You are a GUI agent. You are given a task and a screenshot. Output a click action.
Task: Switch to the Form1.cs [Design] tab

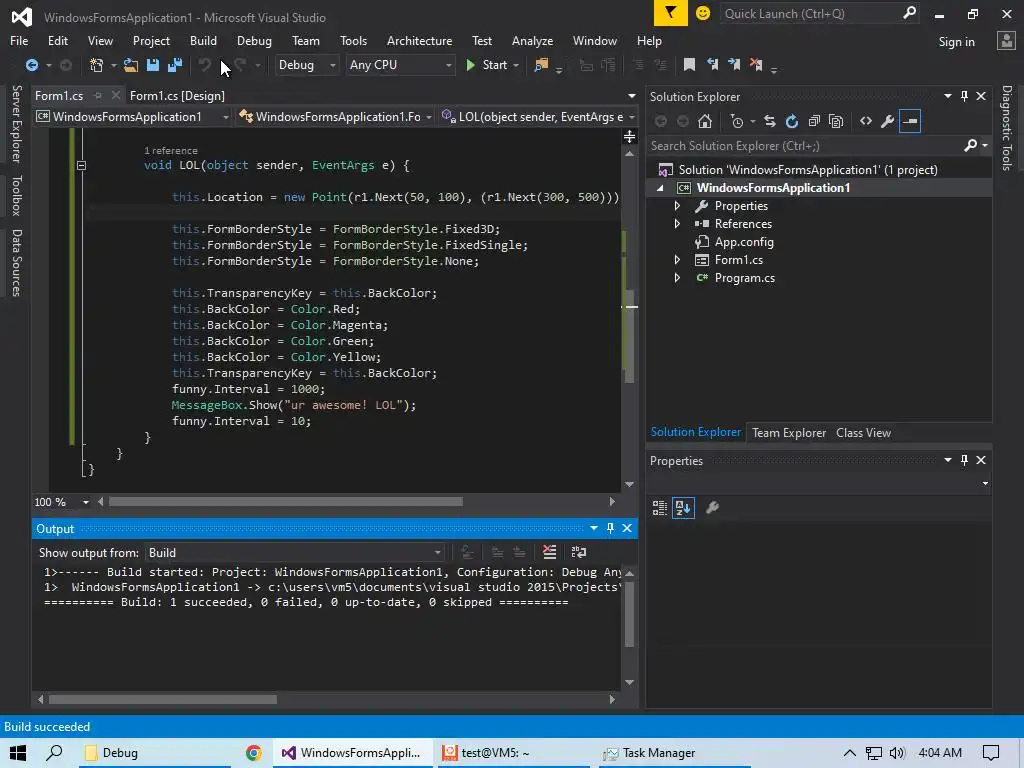(177, 95)
